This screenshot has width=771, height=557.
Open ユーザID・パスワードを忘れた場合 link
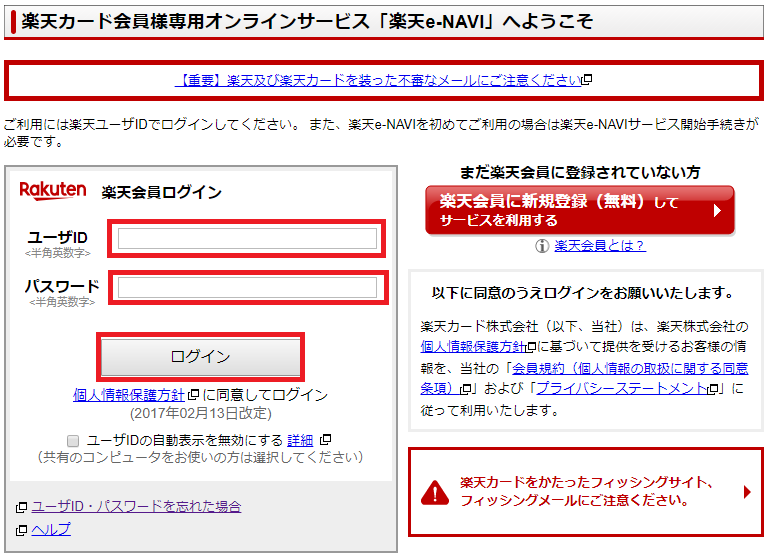click(x=136, y=506)
